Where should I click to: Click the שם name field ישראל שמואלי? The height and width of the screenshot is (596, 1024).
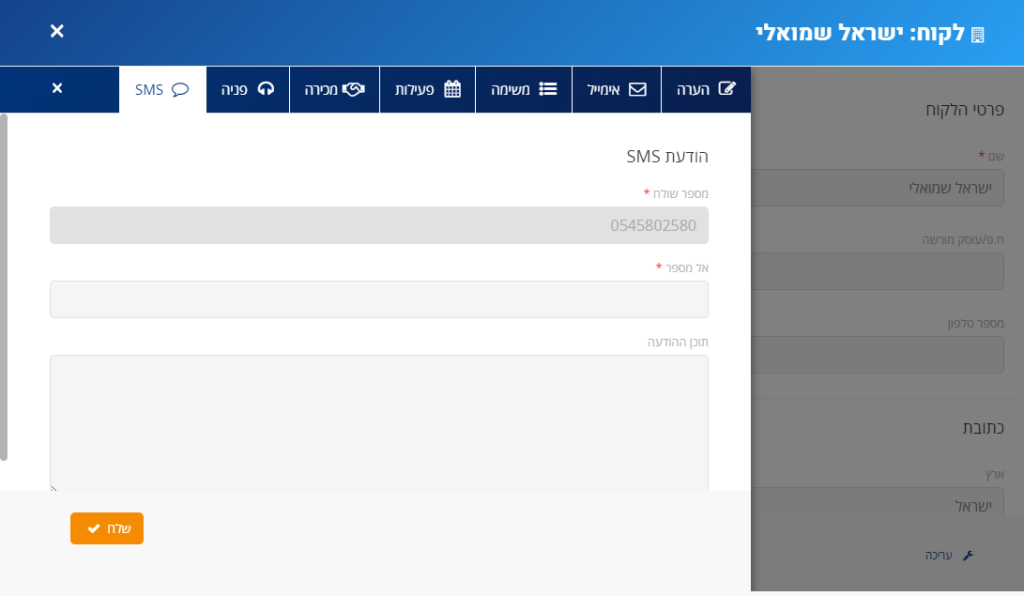tap(878, 188)
